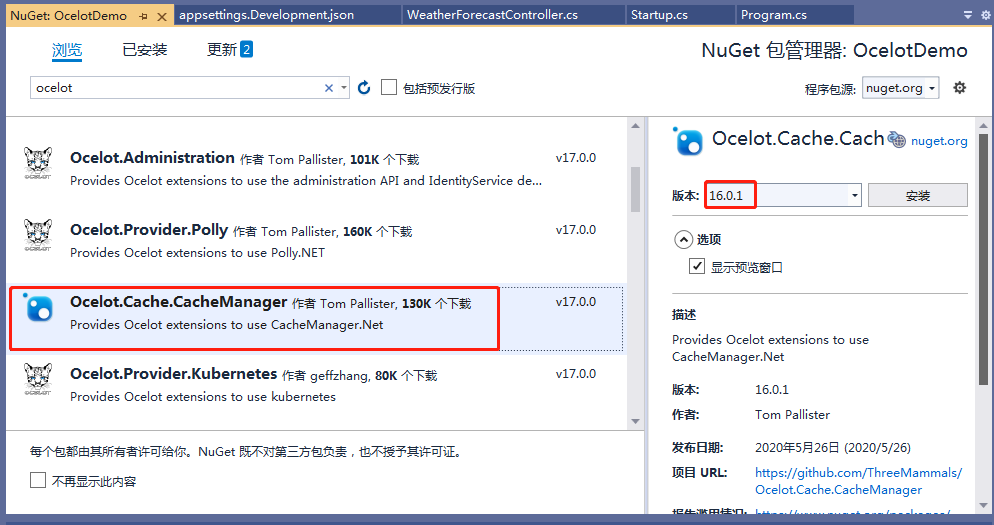Image resolution: width=994 pixels, height=525 pixels.
Task: Open the nuget.org package source dropdown
Action: (900, 88)
